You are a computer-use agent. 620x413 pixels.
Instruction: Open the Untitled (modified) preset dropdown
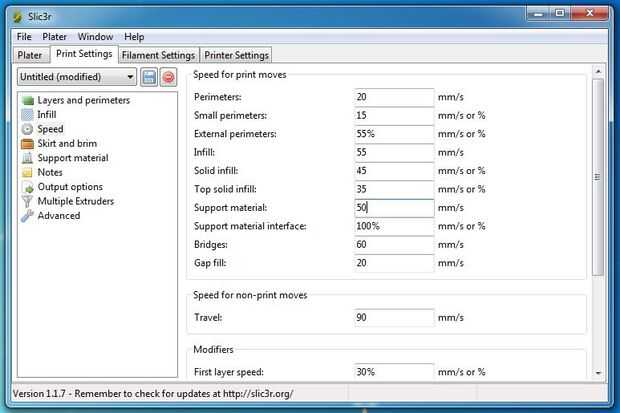(77, 77)
